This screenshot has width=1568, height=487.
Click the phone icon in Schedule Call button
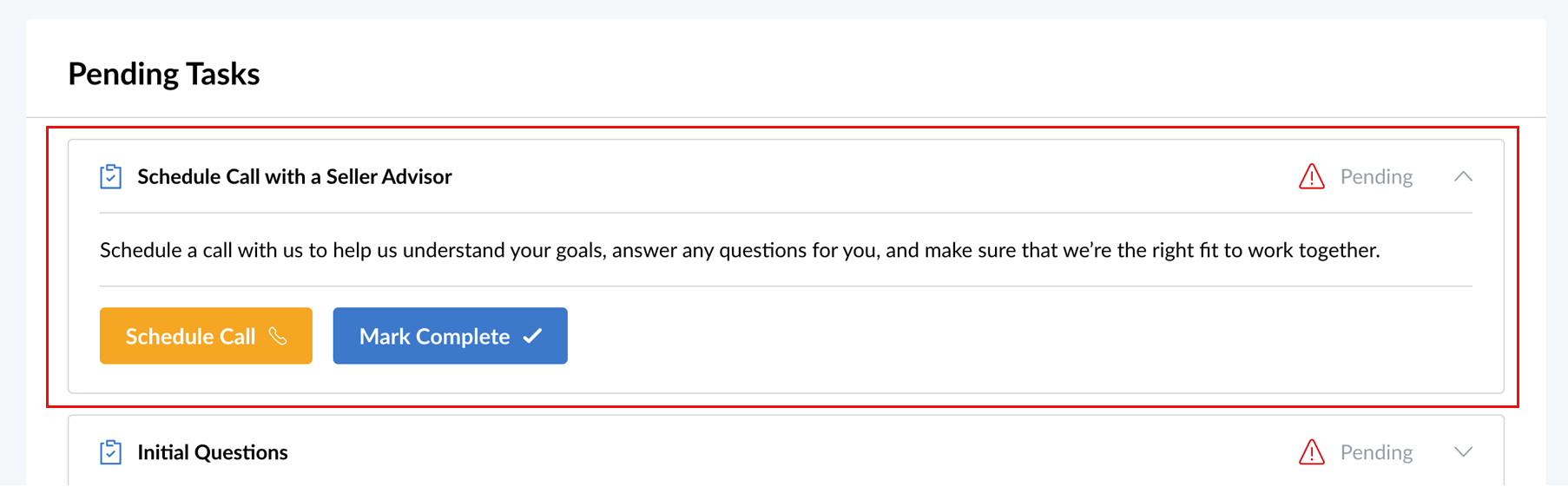(278, 336)
